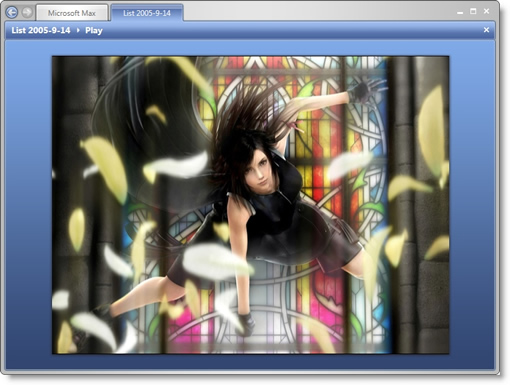
Task: Select the List 2005-9-14 tab
Action: coord(147,13)
